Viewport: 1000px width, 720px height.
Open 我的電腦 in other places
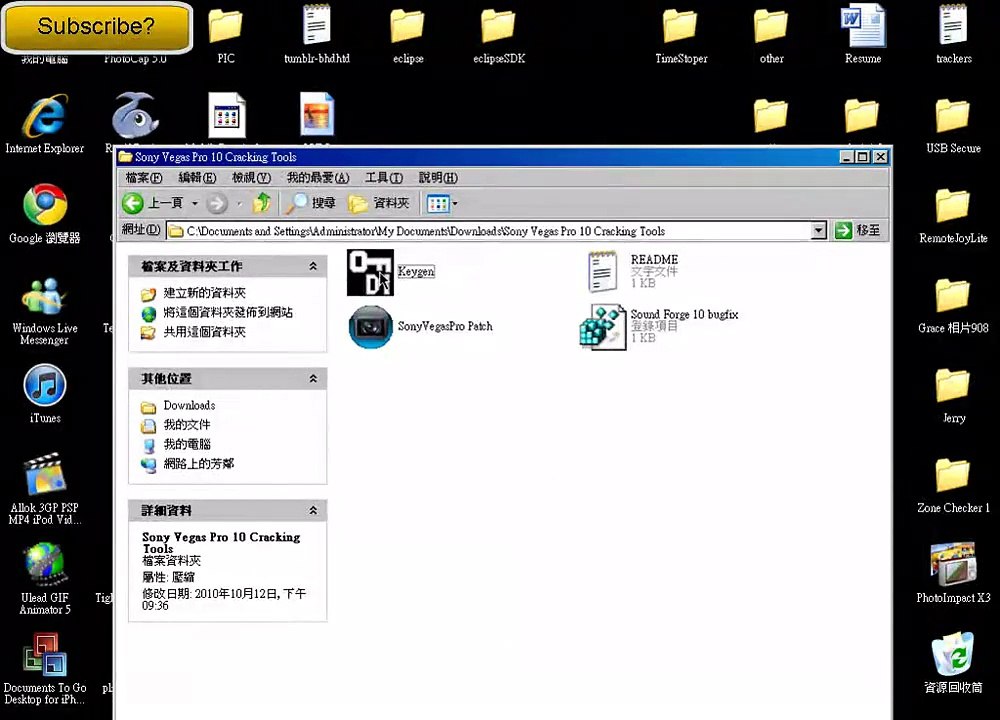(x=186, y=444)
